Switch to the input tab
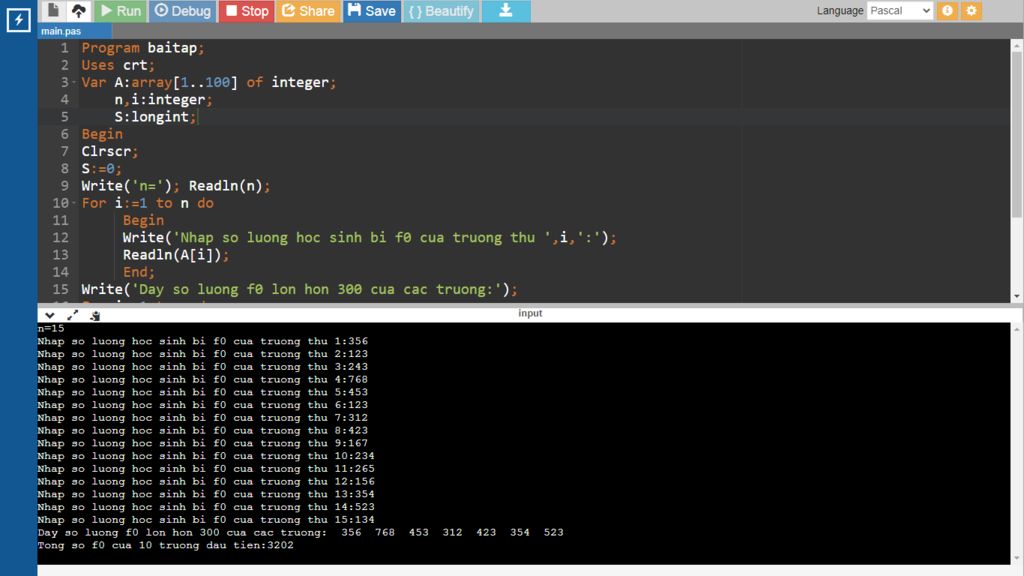 click(530, 313)
